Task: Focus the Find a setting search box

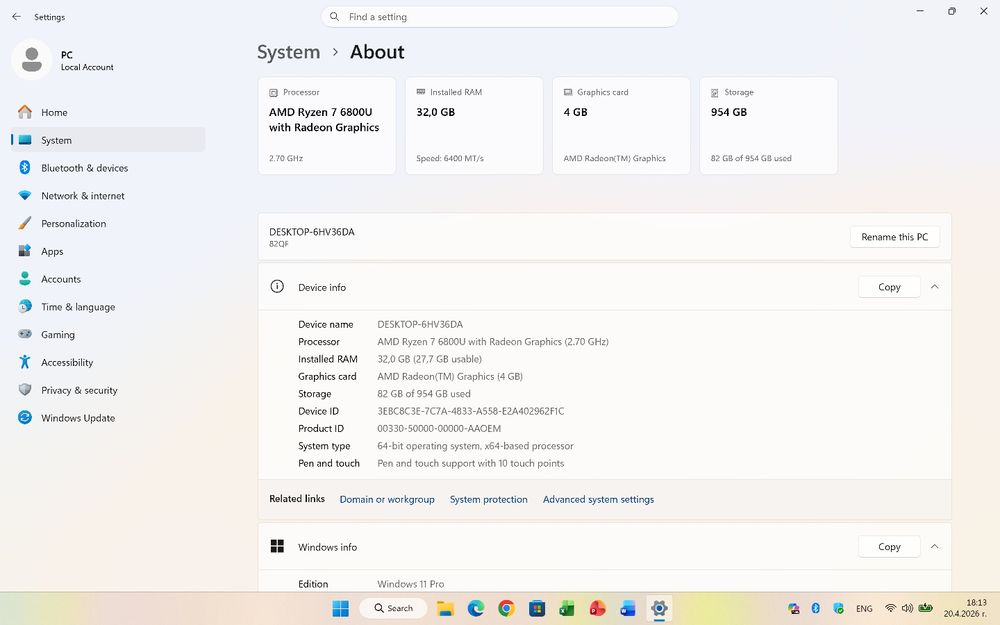Action: (499, 17)
